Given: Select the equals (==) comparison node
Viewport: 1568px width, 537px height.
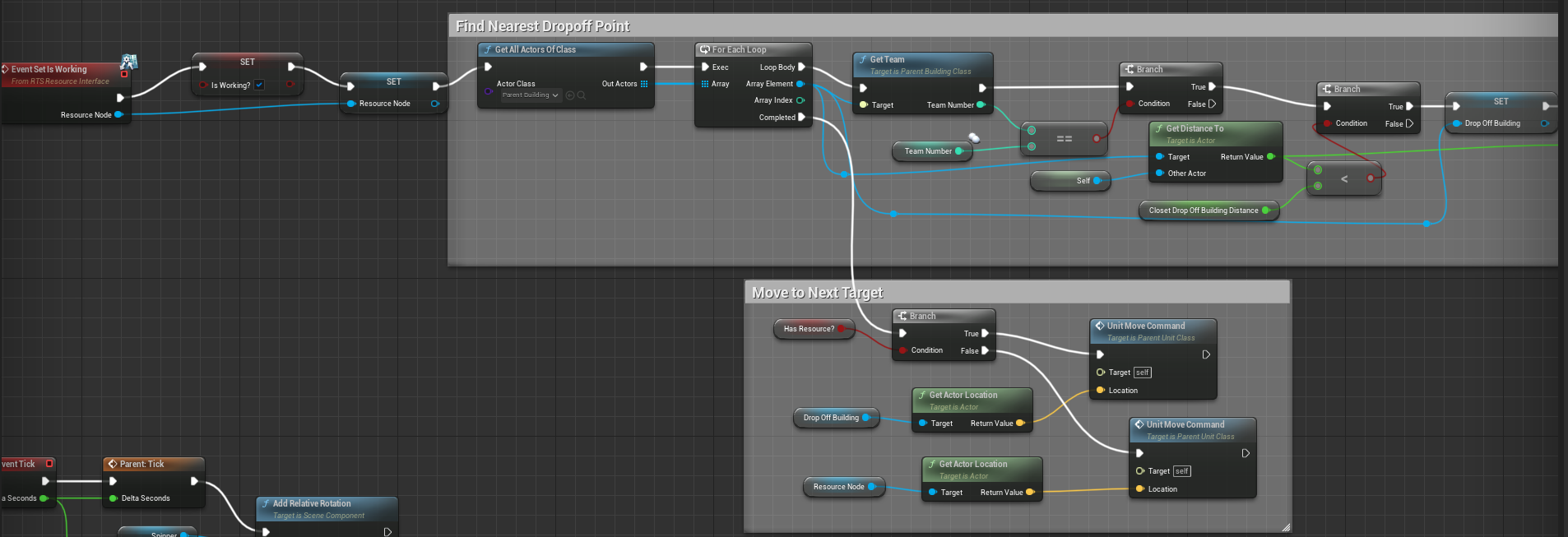Looking at the screenshot, I should click(x=1064, y=139).
